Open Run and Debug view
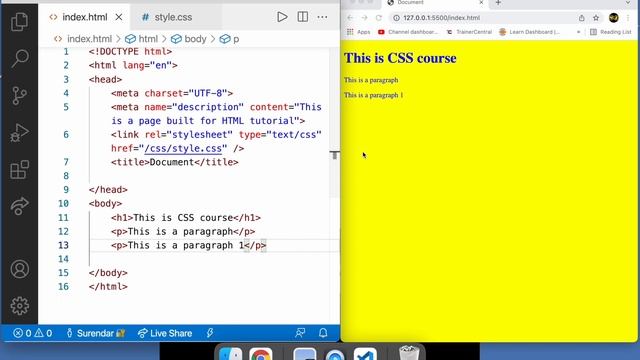 (19, 133)
